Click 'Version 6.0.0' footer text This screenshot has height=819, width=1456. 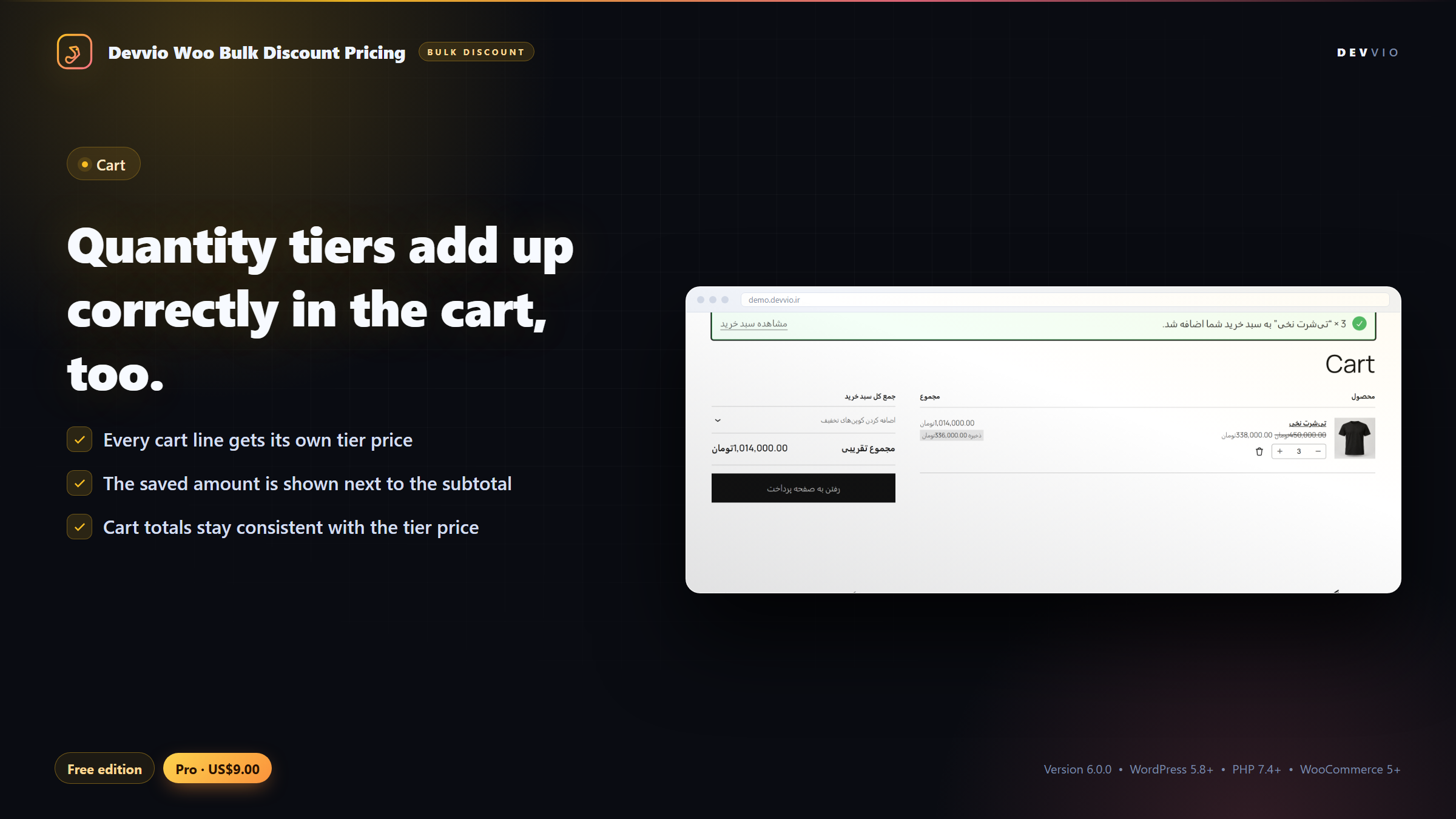1077,769
